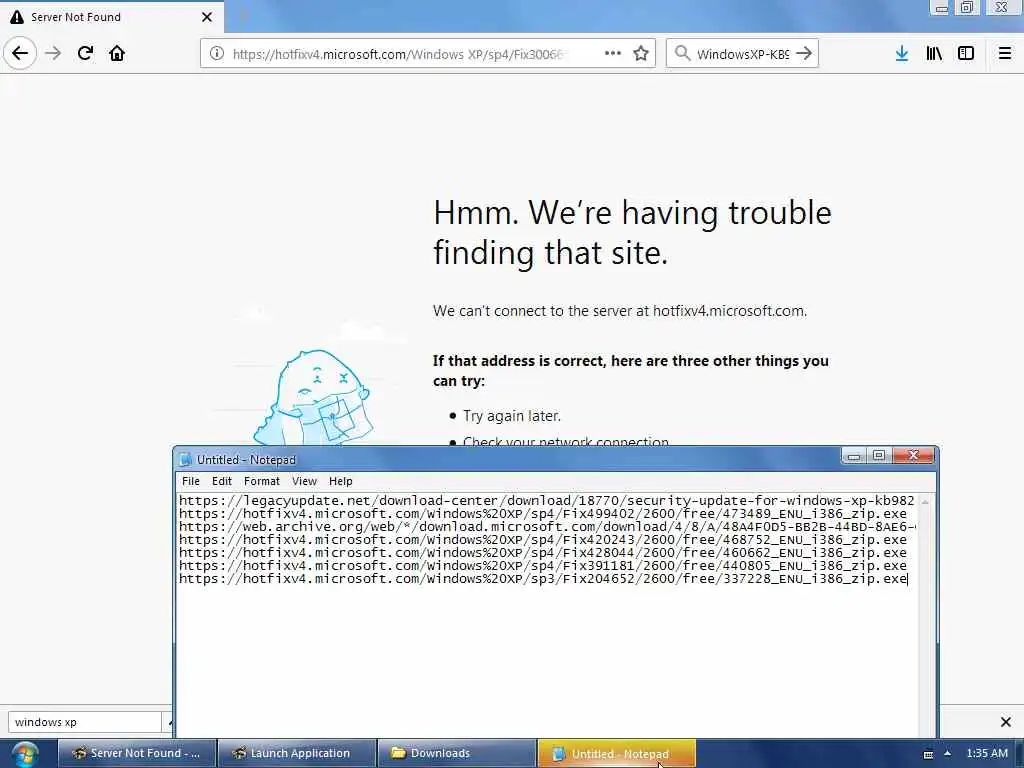Click the find bar field containing 'windows xp'

pyautogui.click(x=85, y=722)
